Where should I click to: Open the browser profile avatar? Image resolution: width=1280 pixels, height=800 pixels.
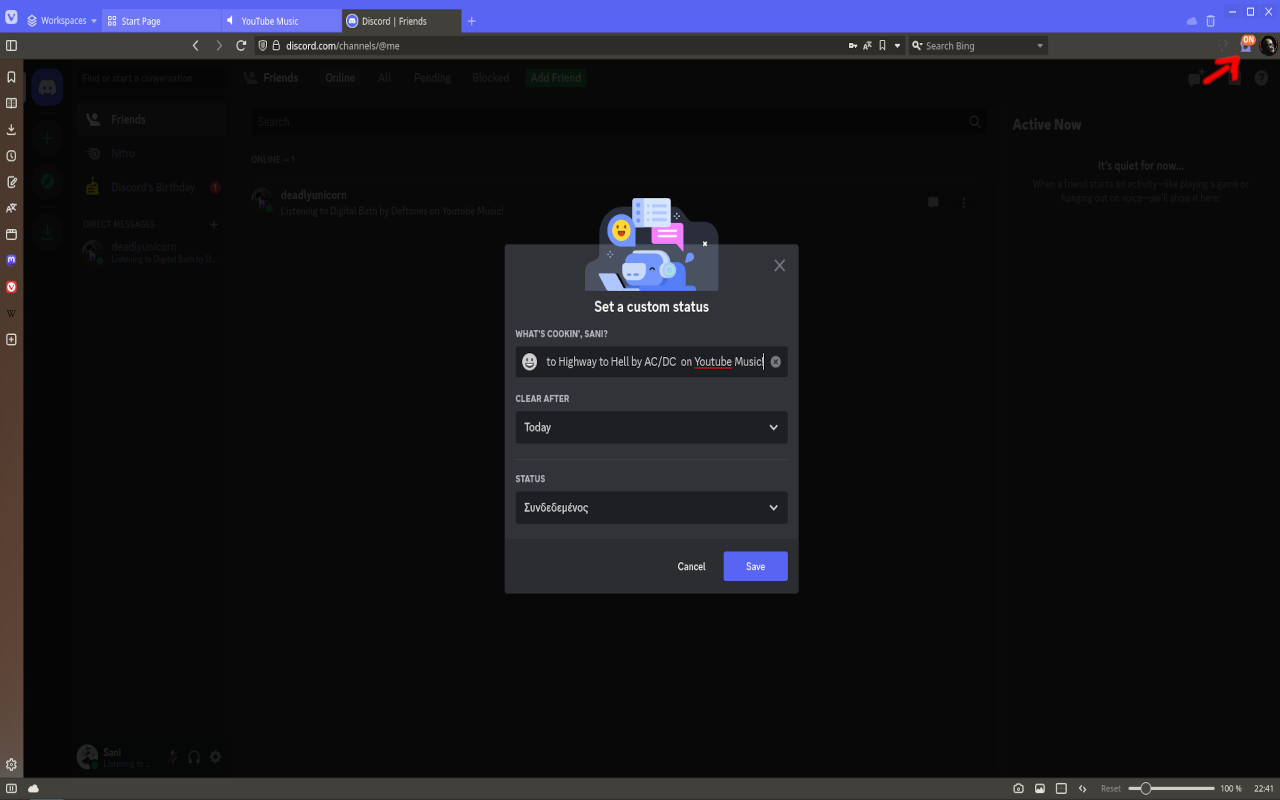[x=1268, y=45]
